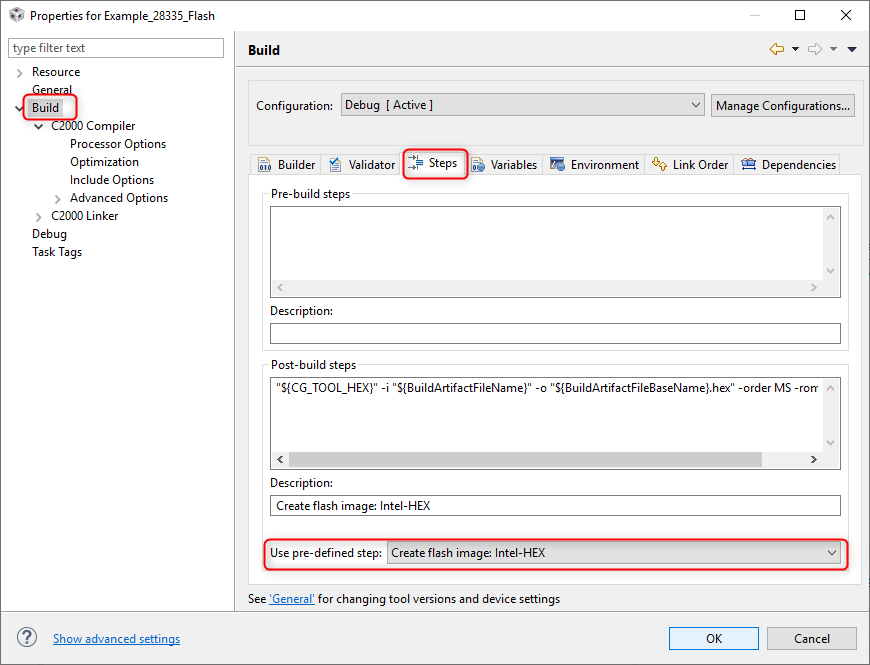
Task: Follow the 'General' link below the panel
Action: pyautogui.click(x=292, y=599)
